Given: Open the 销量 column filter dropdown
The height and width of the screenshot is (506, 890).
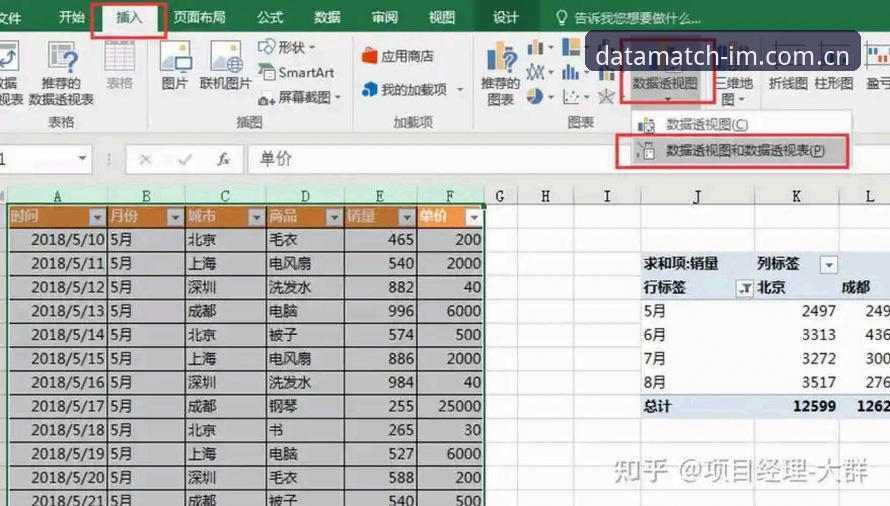Looking at the screenshot, I should click(x=406, y=217).
